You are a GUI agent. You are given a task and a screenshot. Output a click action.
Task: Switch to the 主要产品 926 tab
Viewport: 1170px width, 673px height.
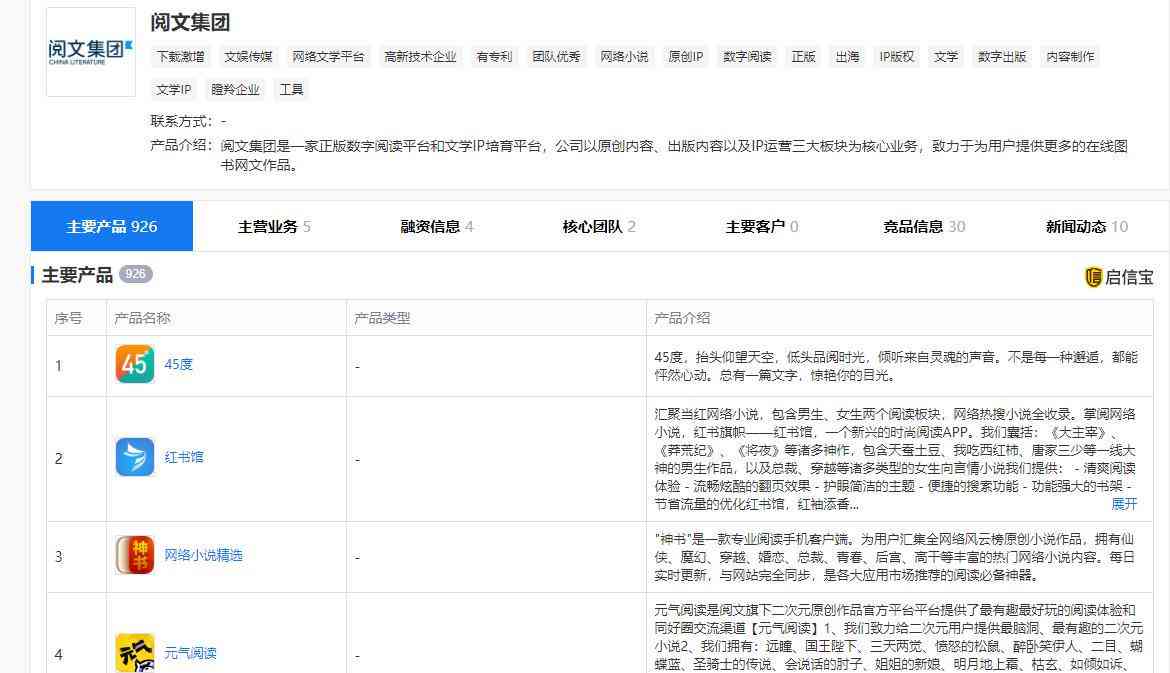coord(112,226)
